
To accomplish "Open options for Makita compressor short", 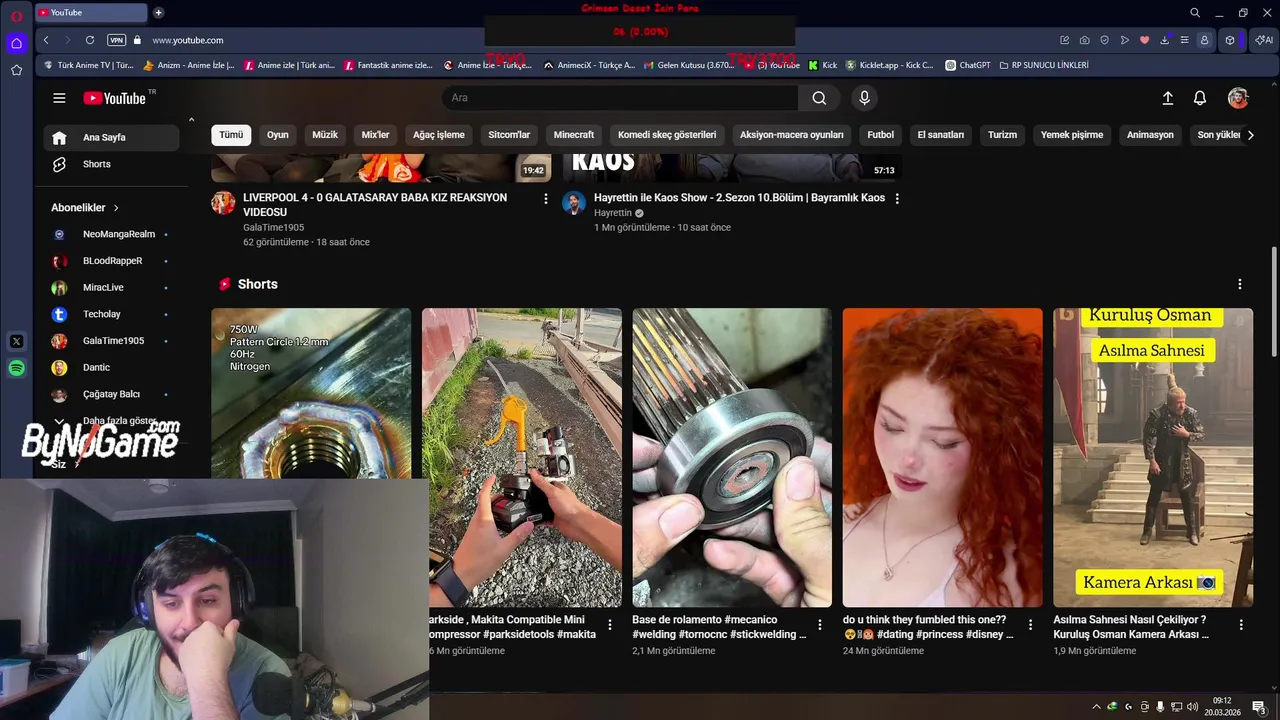I will pos(610,624).
